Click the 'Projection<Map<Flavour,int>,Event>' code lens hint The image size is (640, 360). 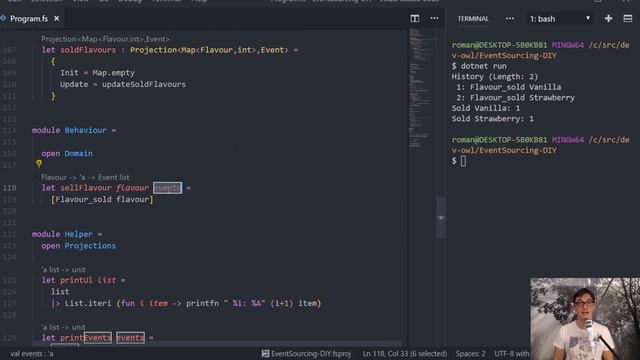pos(105,39)
